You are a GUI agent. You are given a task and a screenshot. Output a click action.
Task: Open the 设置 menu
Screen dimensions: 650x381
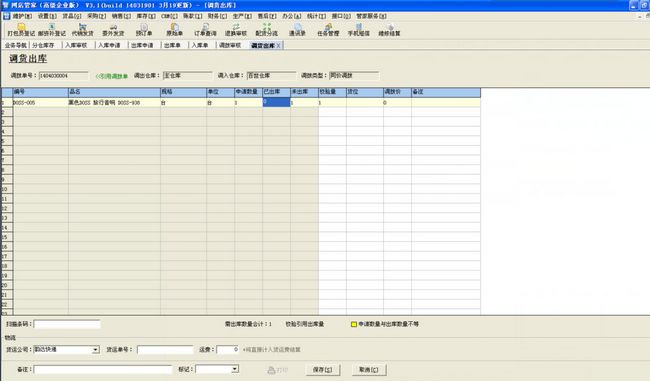coord(47,16)
